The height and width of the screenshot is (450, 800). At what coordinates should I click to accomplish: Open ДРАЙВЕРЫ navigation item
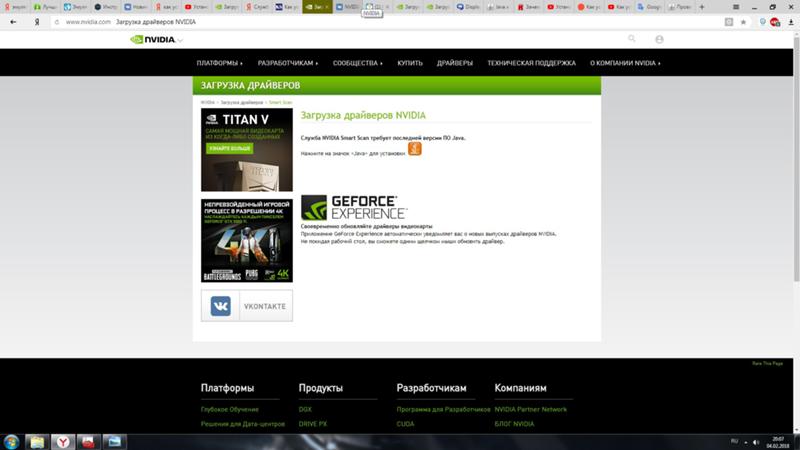click(455, 63)
